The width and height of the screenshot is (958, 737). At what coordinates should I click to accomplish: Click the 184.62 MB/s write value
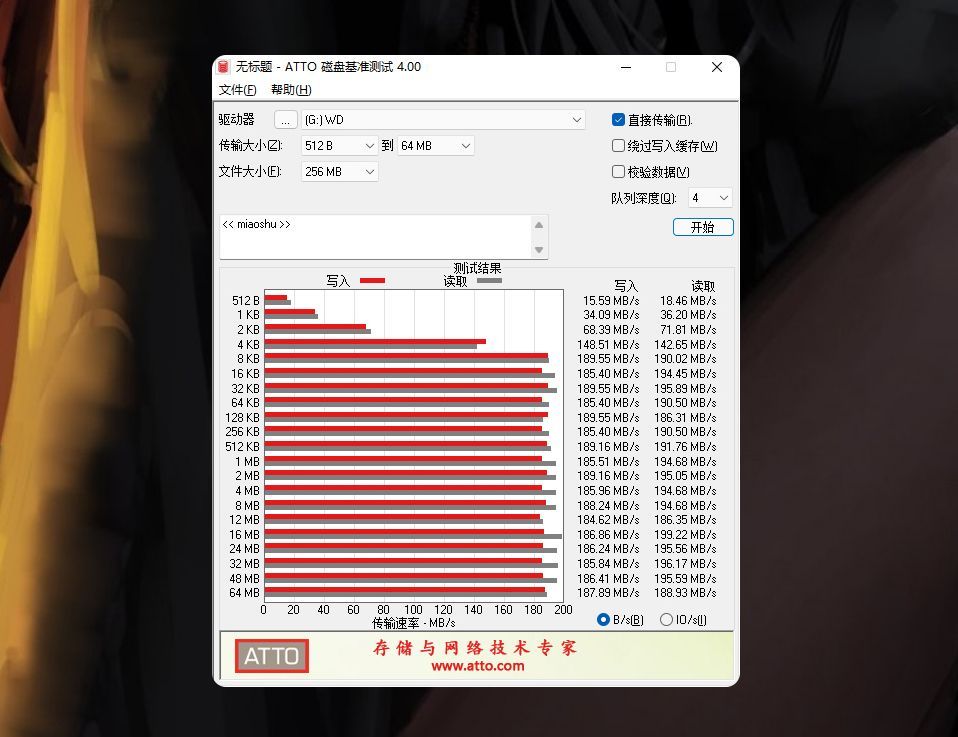click(608, 519)
